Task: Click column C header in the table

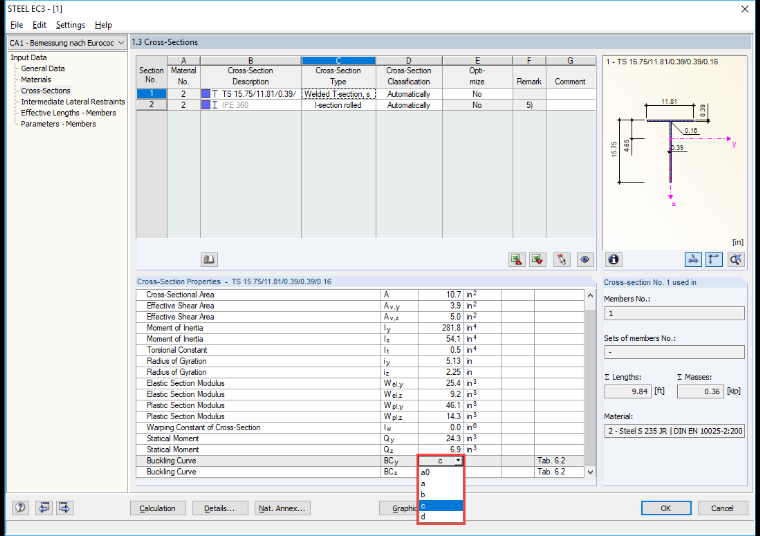Action: tap(338, 61)
